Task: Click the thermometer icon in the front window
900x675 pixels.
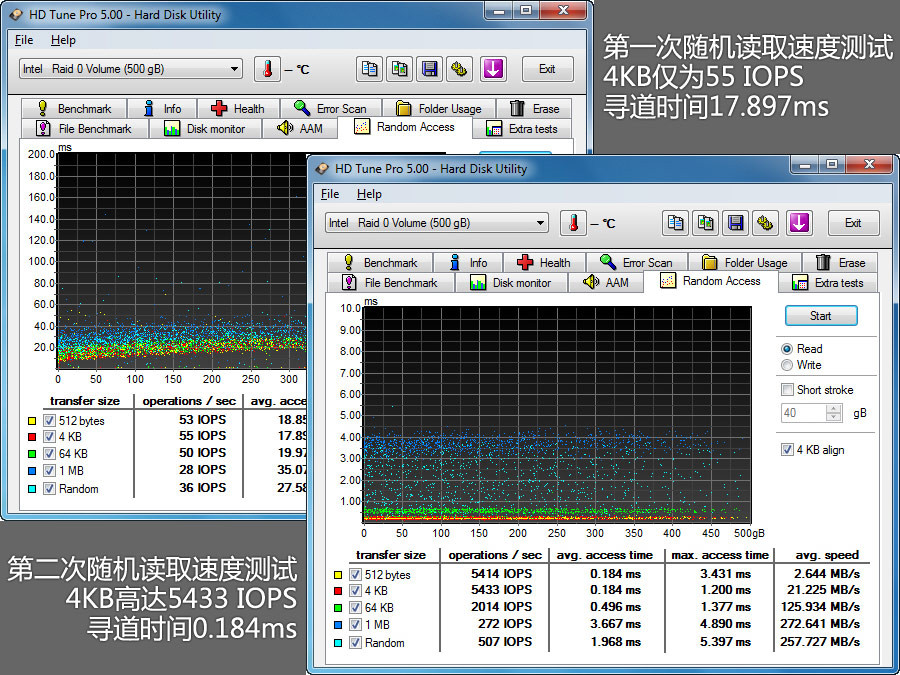Action: [573, 223]
